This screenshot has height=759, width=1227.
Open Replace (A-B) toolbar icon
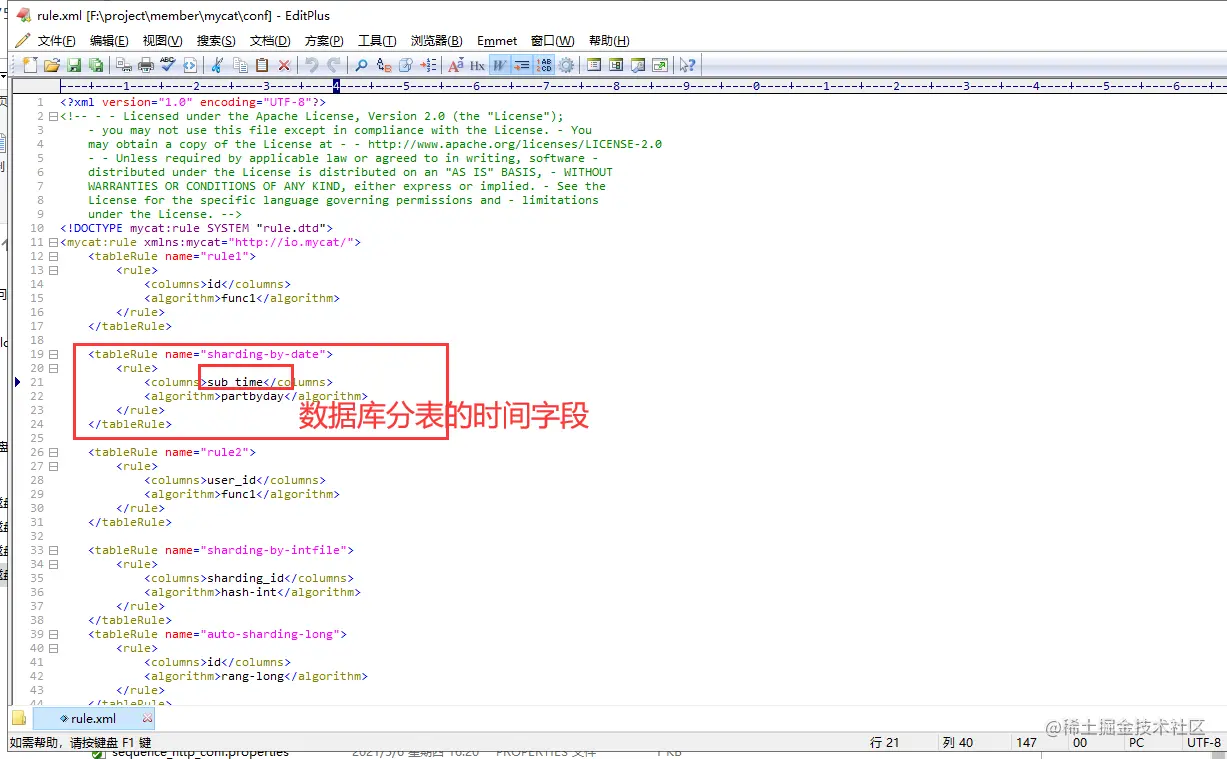(384, 65)
